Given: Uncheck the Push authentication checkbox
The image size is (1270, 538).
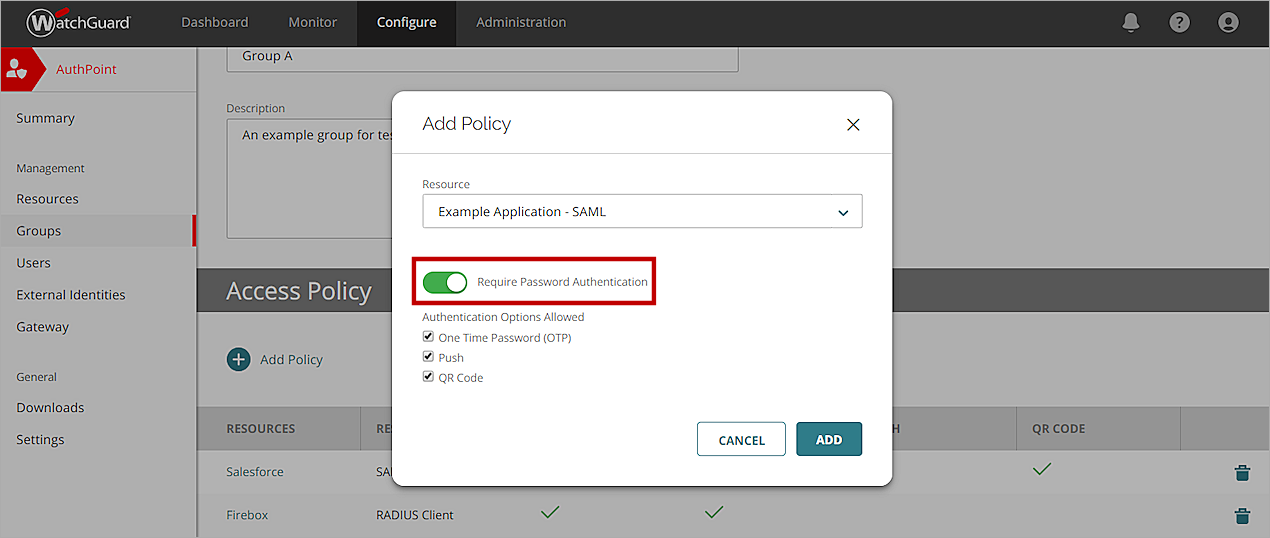Looking at the screenshot, I should coord(429,357).
